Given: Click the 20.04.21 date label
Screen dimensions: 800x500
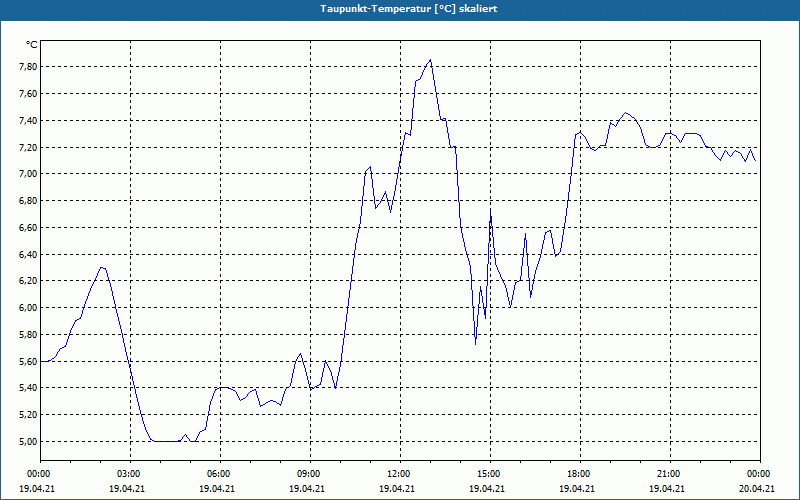Looking at the screenshot, I should point(757,488).
